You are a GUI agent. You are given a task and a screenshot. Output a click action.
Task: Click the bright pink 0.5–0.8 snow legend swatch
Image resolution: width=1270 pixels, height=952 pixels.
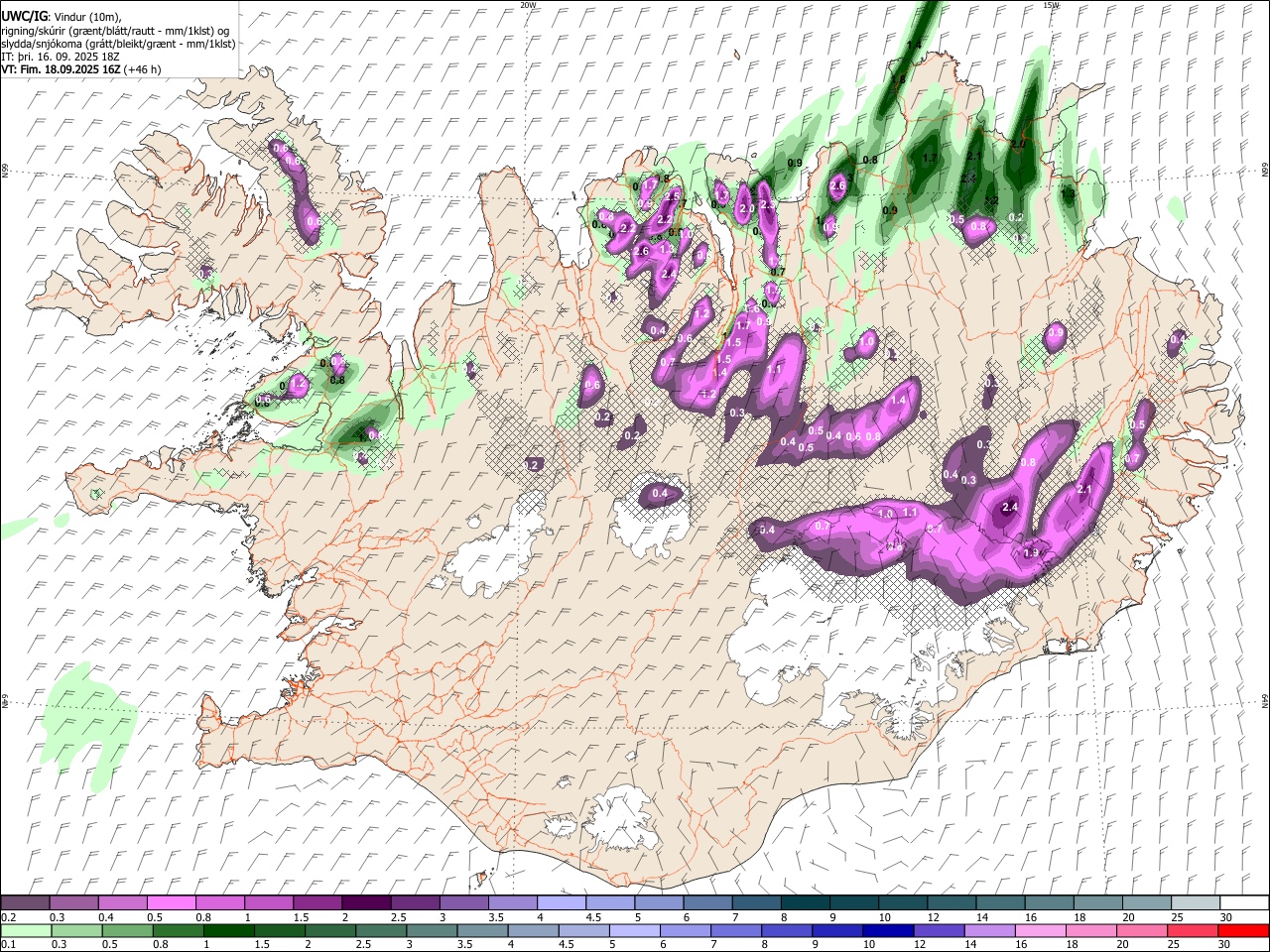pyautogui.click(x=172, y=903)
